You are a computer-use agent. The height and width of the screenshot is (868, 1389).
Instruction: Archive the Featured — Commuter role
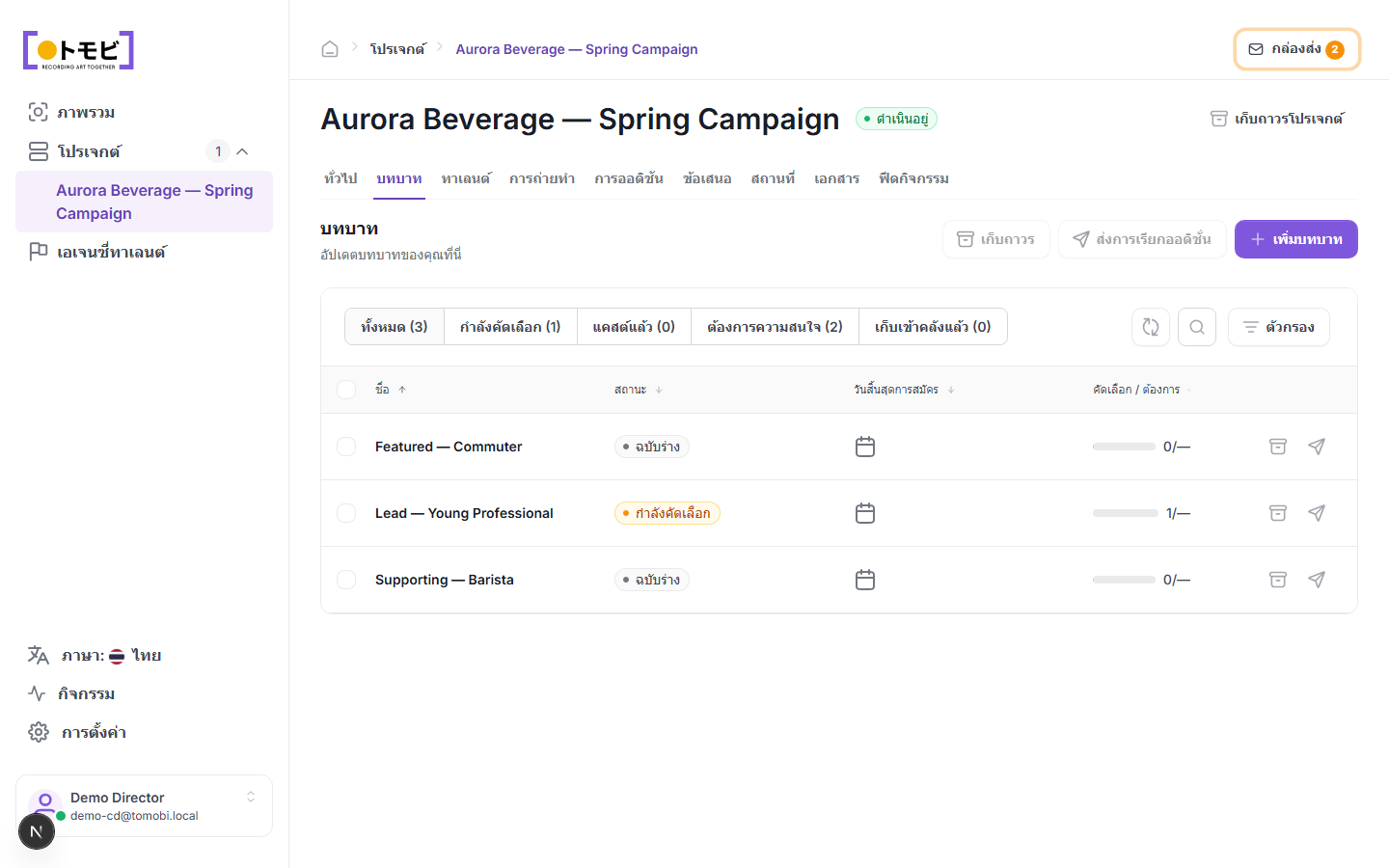1278,447
